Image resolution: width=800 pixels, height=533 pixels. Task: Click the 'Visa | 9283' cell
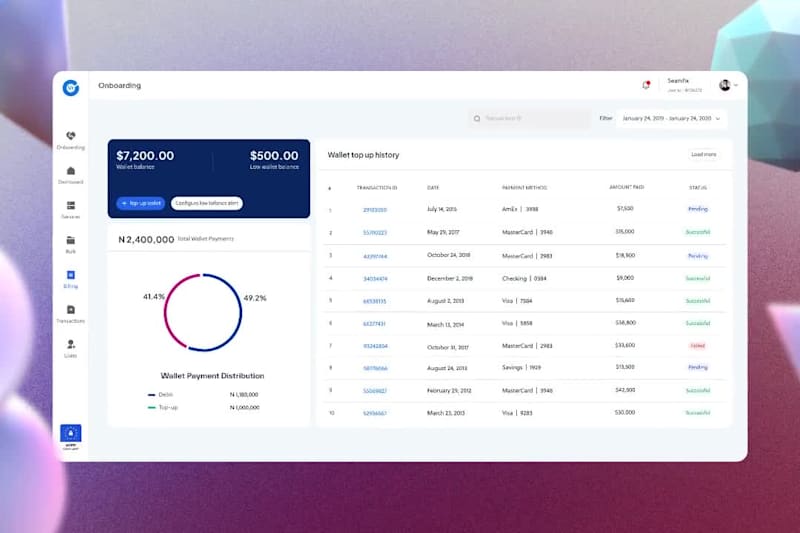(x=517, y=413)
